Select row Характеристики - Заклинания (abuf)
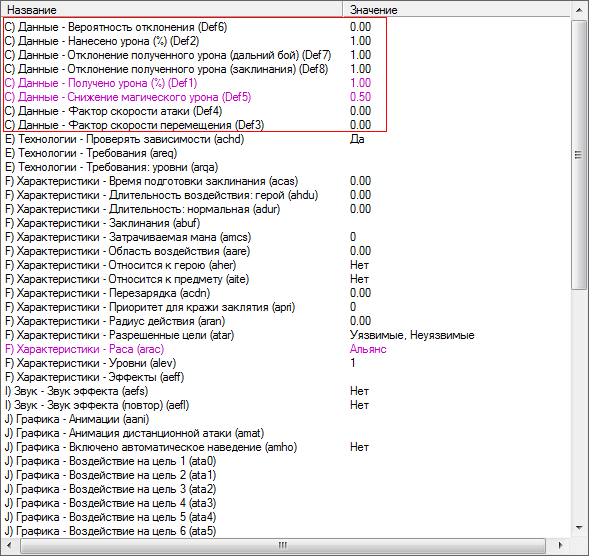589x556 pixels. 285,223
